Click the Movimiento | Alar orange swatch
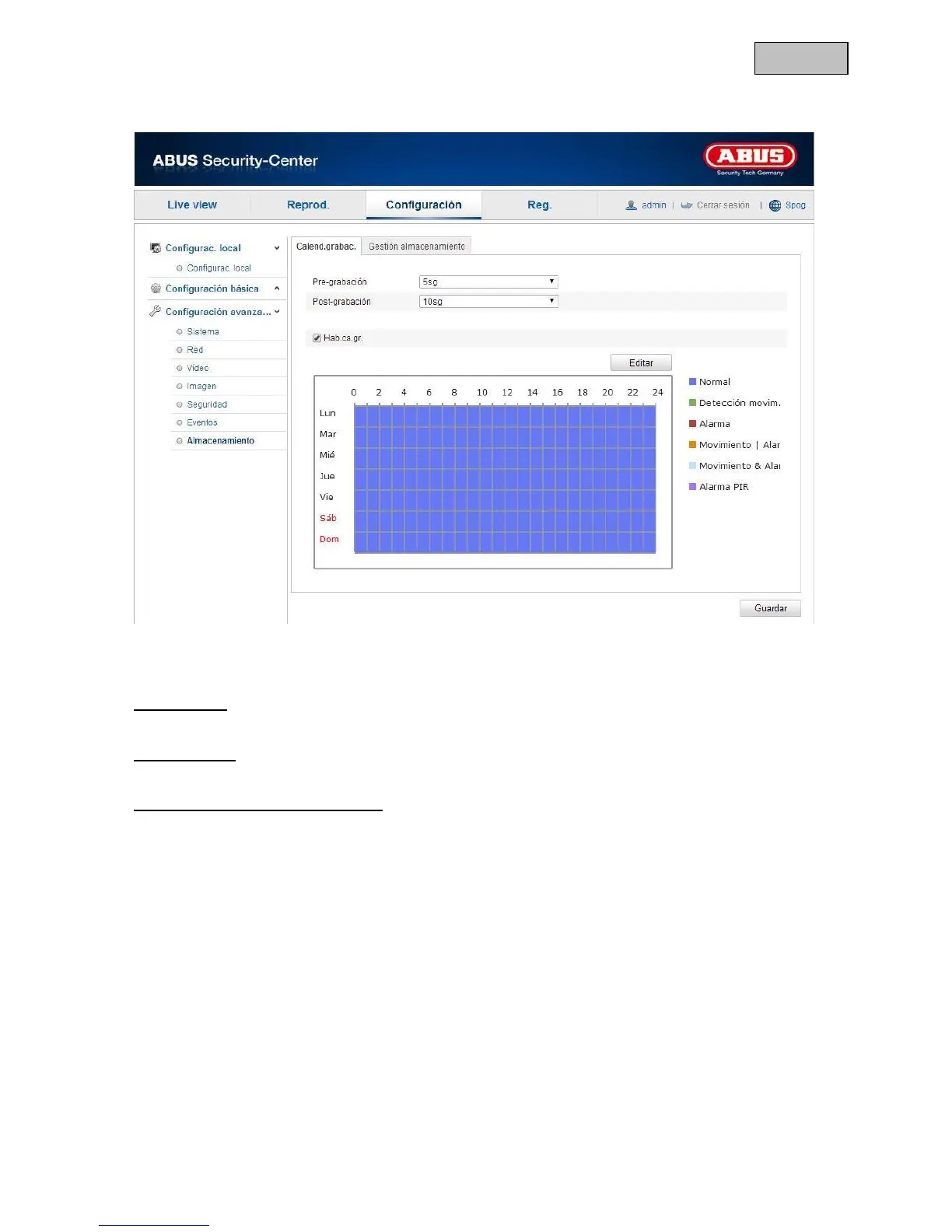 coord(692,445)
